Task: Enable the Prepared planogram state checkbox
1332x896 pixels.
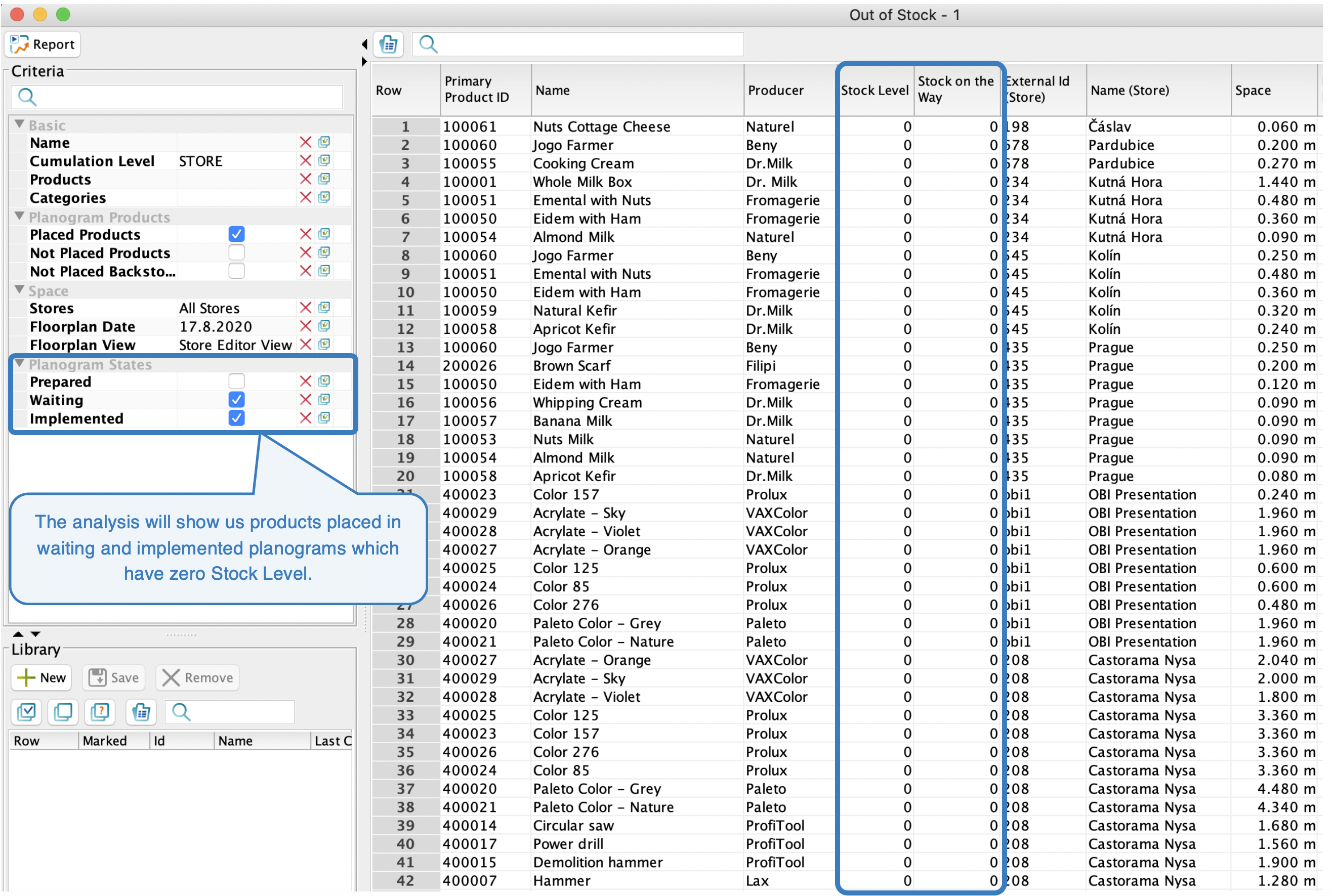Action: point(236,381)
